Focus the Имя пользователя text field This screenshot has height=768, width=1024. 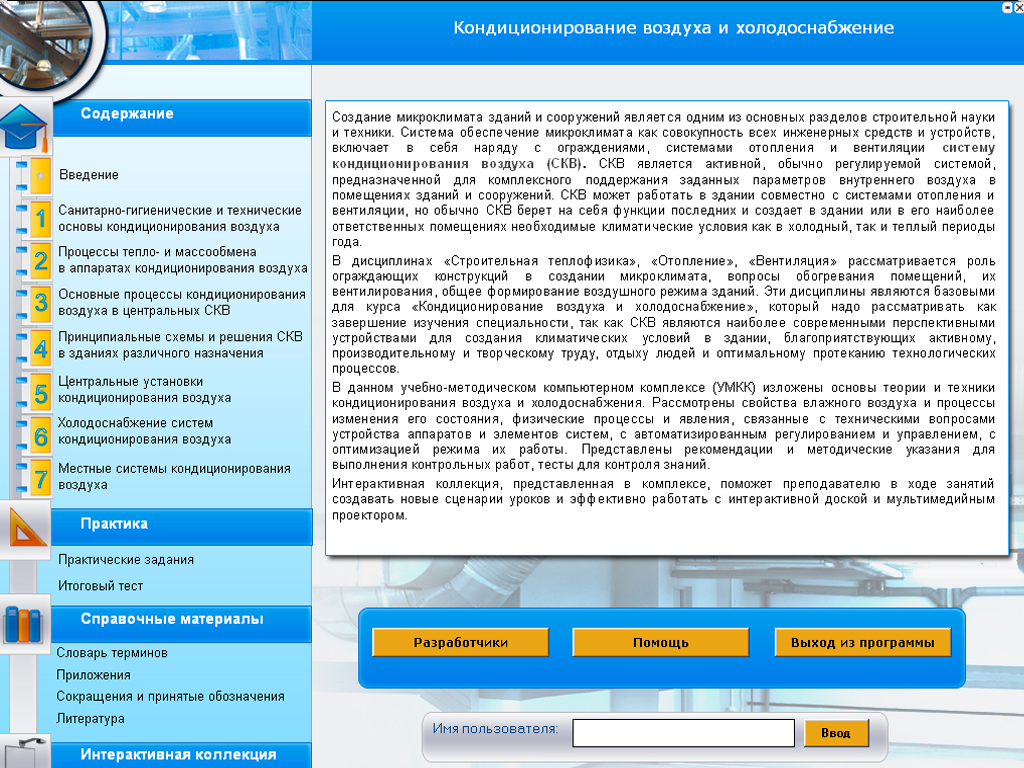coord(683,733)
